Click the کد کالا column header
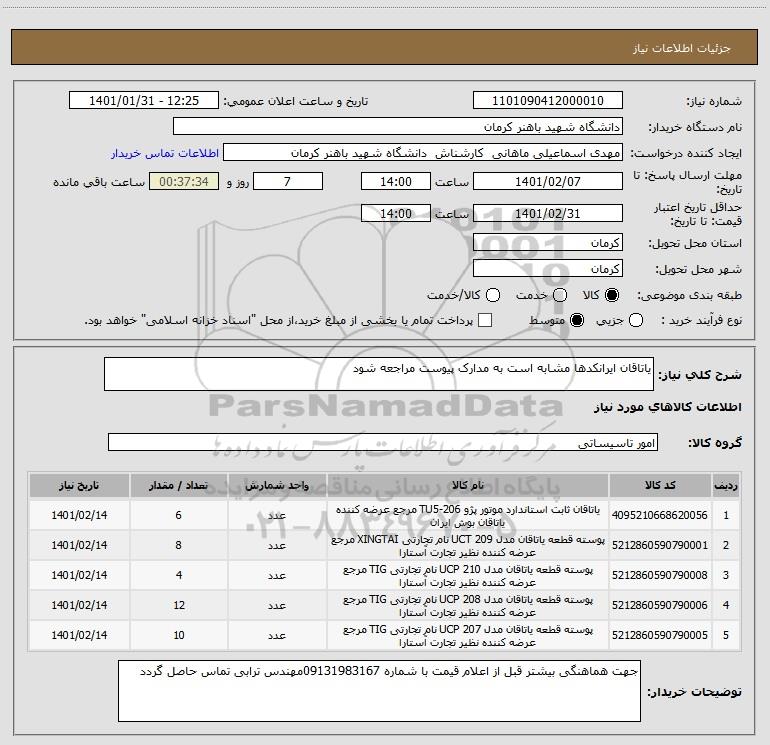The width and height of the screenshot is (770, 745). click(x=660, y=486)
